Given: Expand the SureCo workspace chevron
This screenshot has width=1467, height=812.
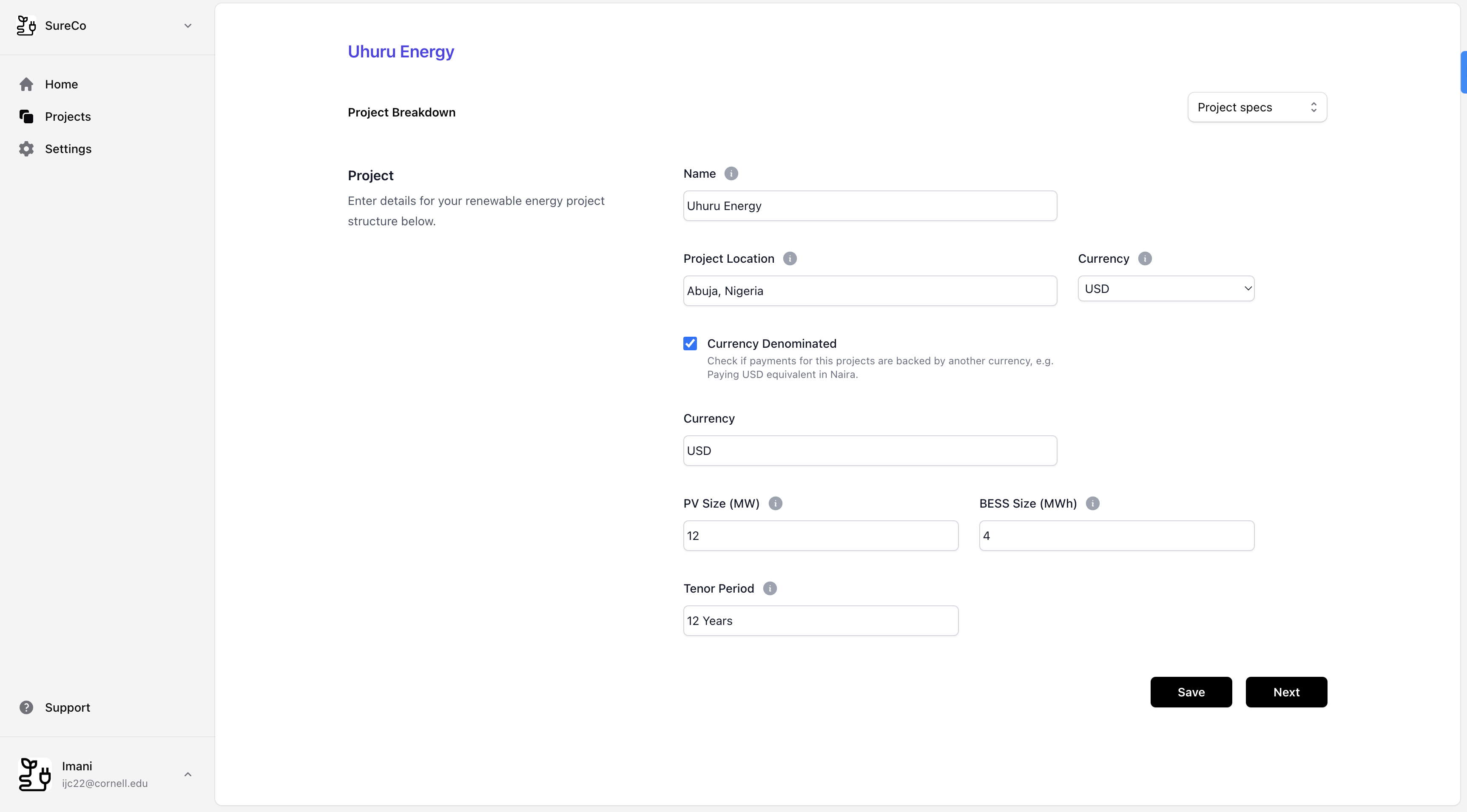Looking at the screenshot, I should pyautogui.click(x=188, y=26).
